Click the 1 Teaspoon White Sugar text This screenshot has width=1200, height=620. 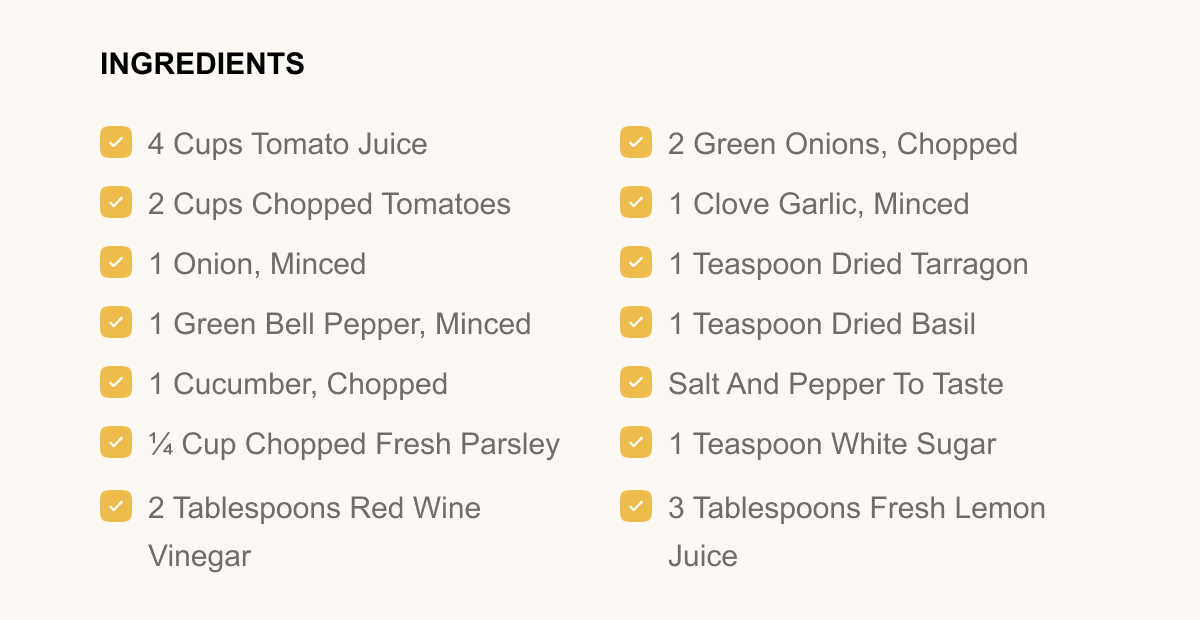[x=831, y=444]
